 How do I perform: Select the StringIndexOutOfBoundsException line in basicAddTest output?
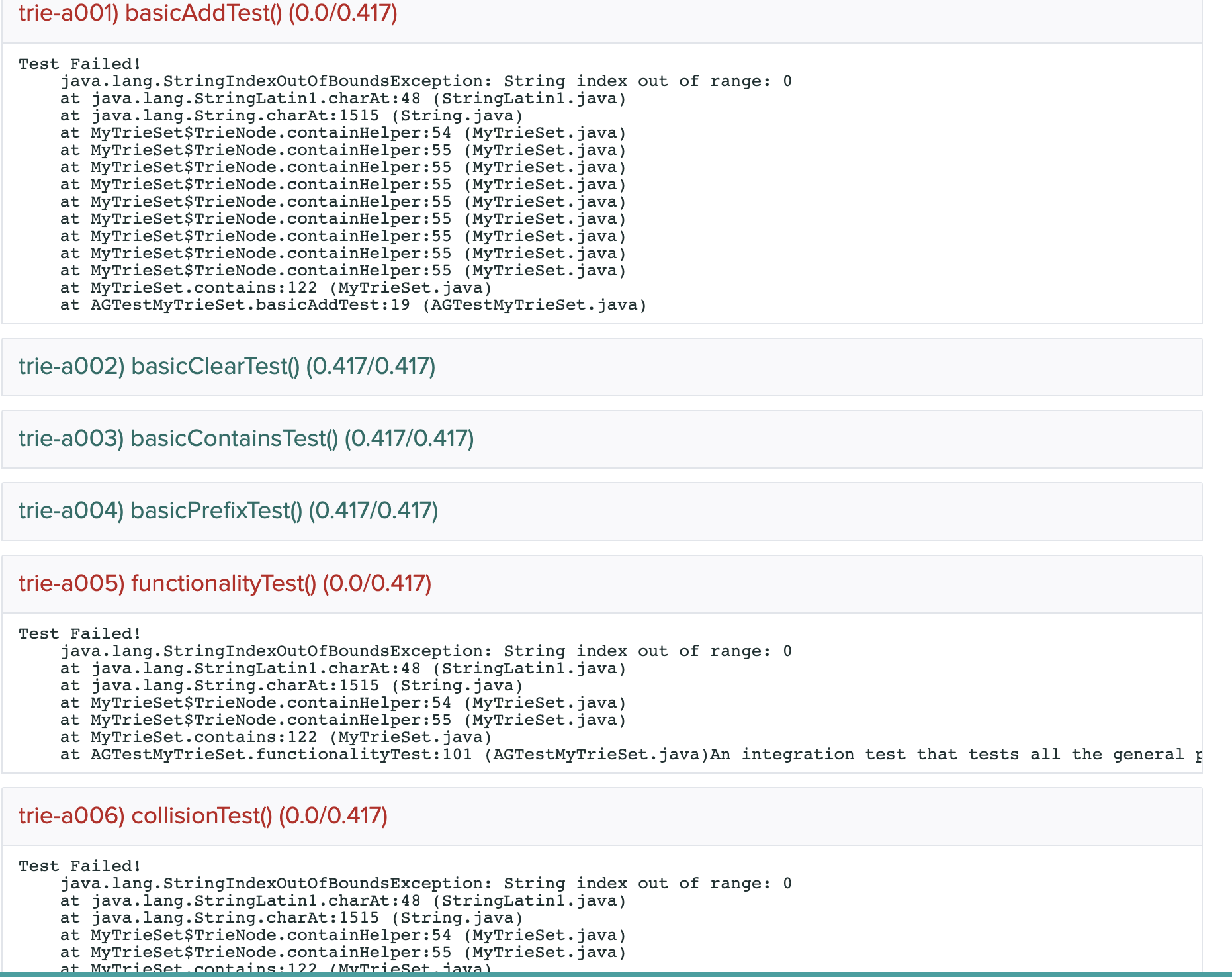[425, 81]
